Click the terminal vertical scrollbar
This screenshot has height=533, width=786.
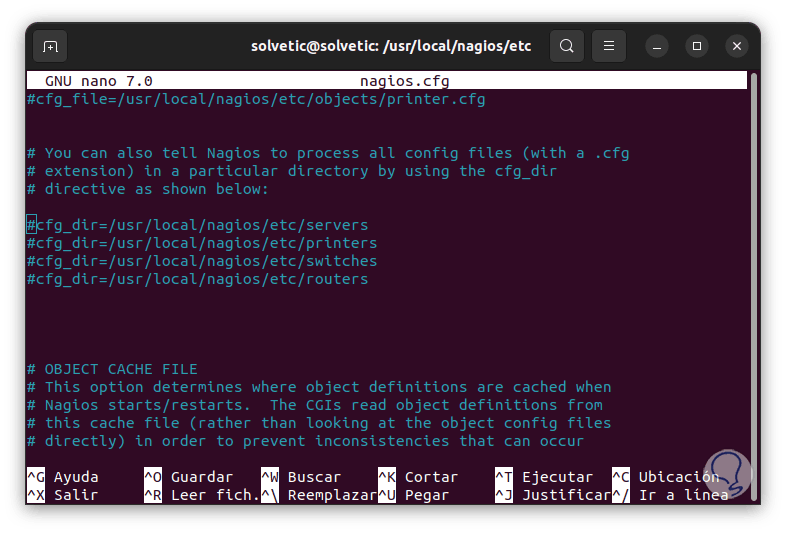click(x=753, y=286)
